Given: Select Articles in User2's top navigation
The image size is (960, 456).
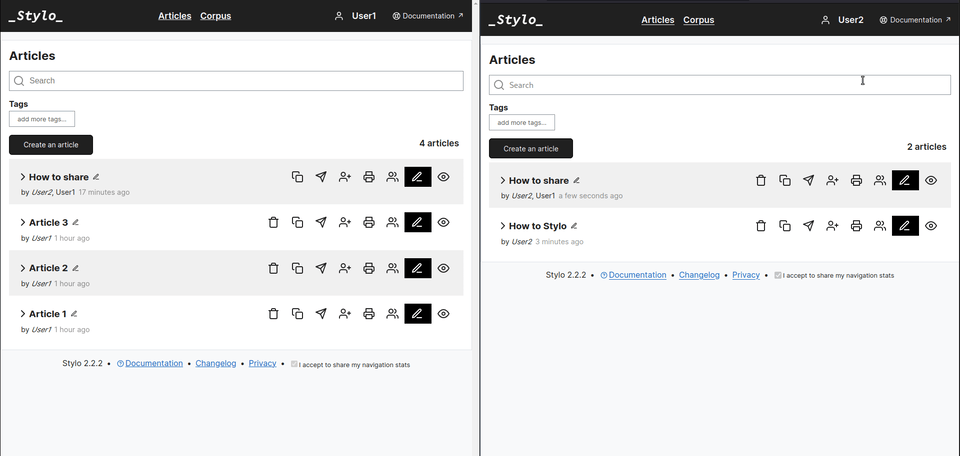Looking at the screenshot, I should (x=657, y=20).
